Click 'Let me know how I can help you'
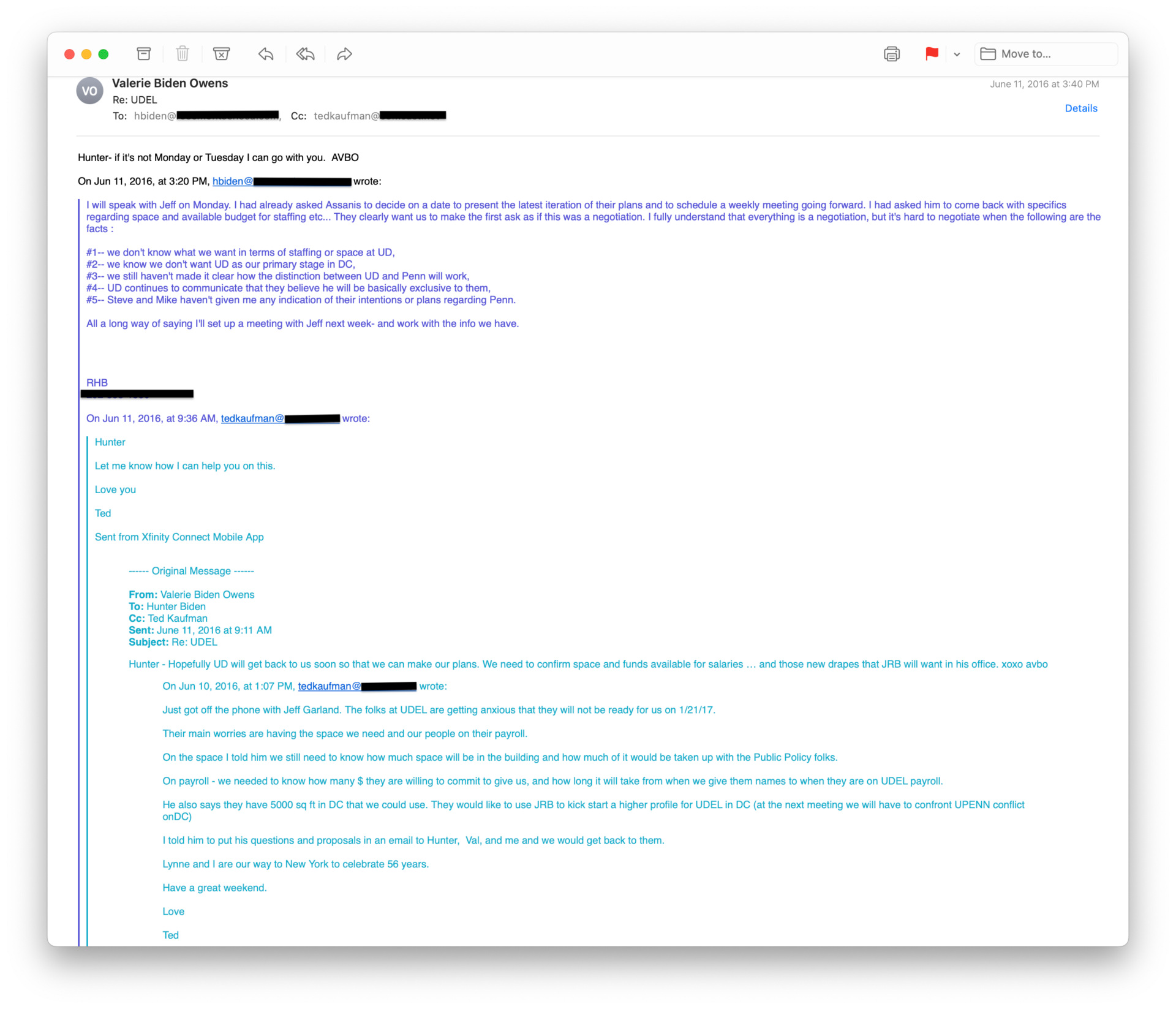Image resolution: width=1176 pixels, height=1009 pixels. (x=185, y=466)
